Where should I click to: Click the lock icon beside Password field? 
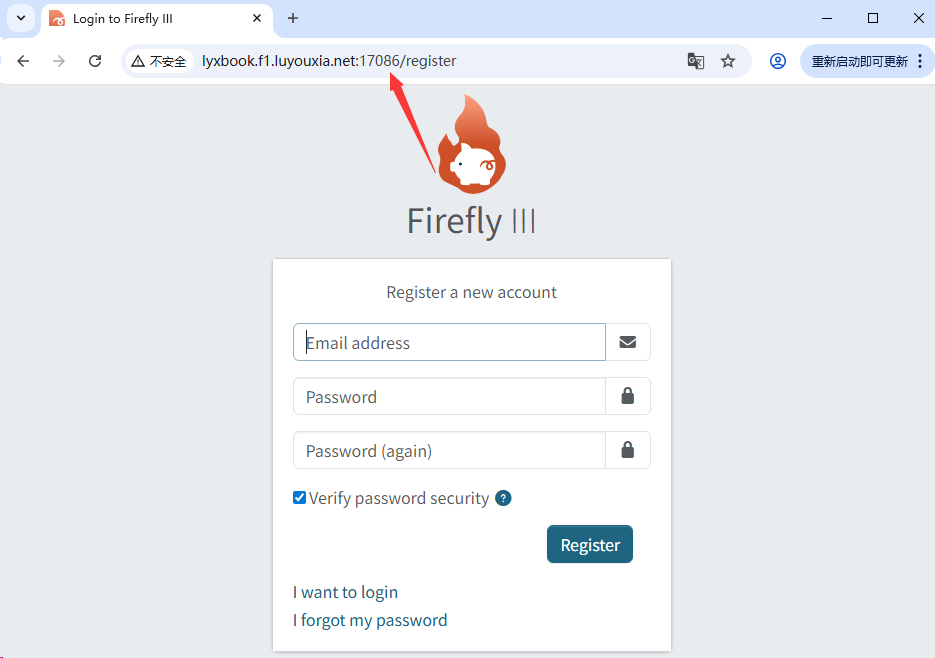[627, 396]
